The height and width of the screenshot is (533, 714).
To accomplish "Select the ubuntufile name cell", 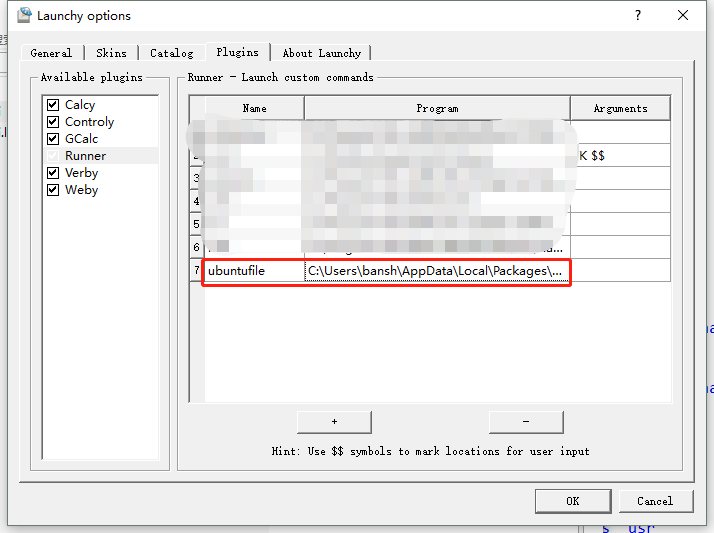I will coord(254,270).
